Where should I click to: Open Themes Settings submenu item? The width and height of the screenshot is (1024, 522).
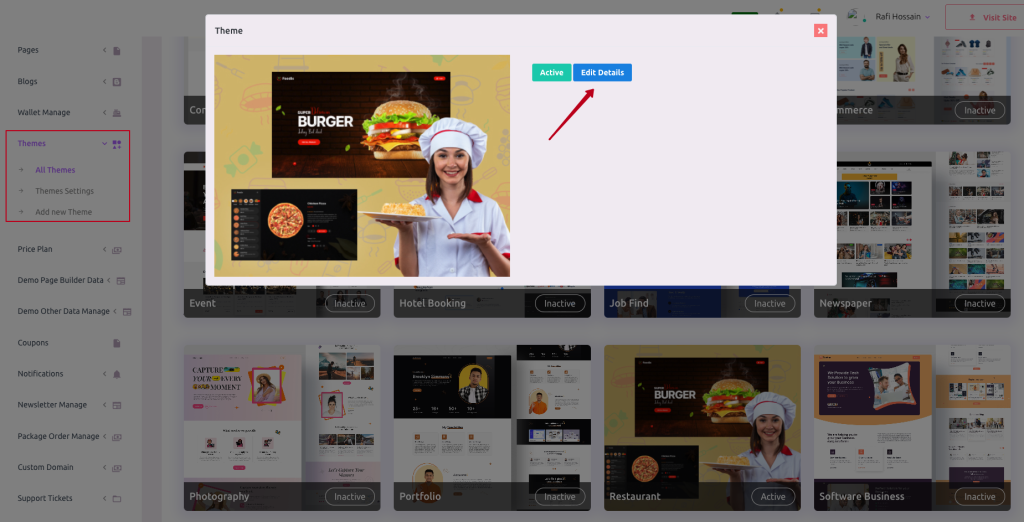coord(65,191)
